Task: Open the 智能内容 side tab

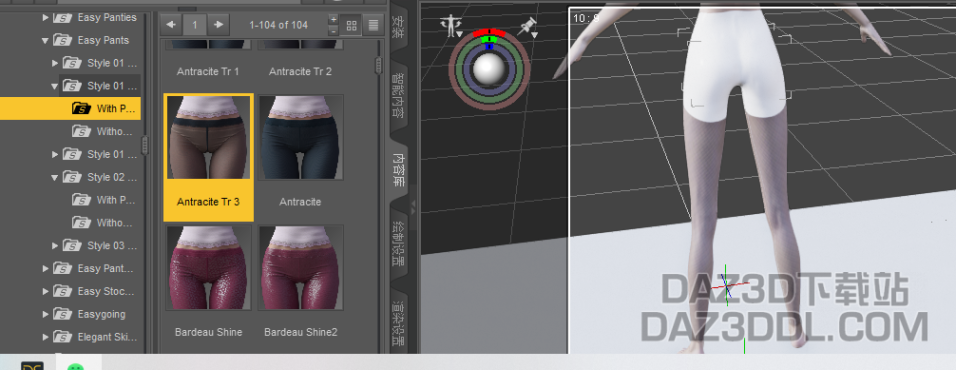Action: click(x=398, y=96)
